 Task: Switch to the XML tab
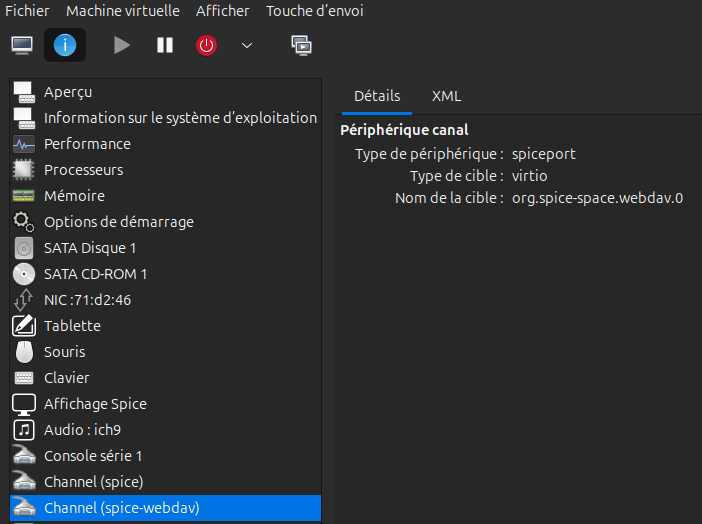446,96
